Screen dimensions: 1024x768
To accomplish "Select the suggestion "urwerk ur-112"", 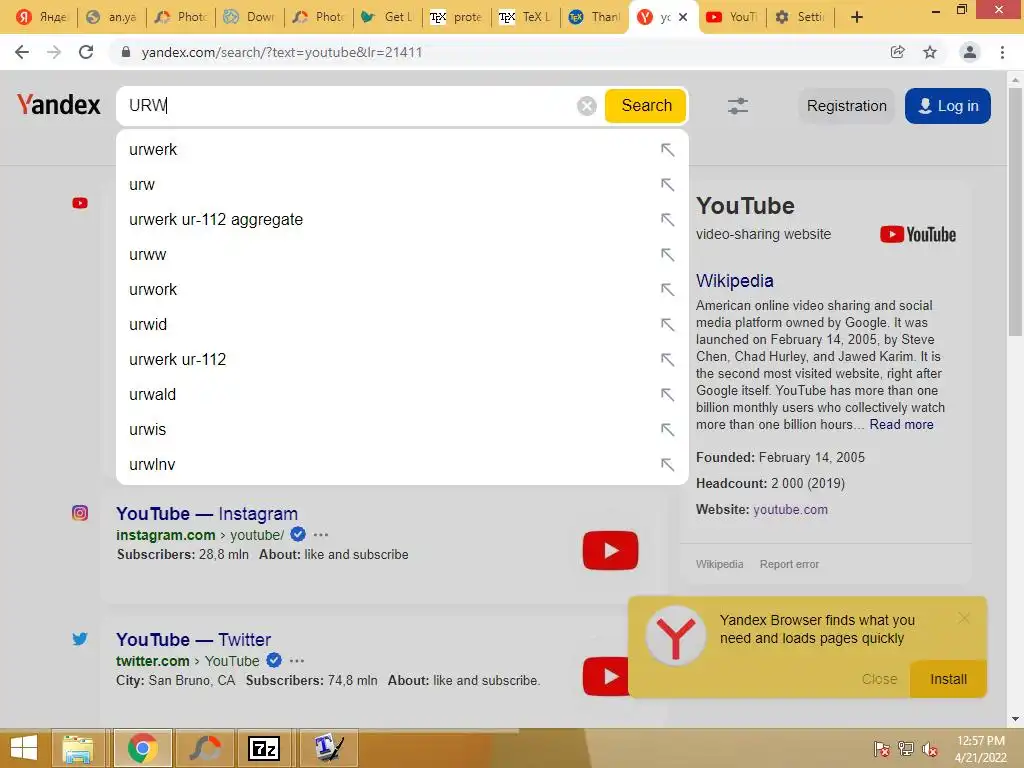I will click(x=402, y=360).
